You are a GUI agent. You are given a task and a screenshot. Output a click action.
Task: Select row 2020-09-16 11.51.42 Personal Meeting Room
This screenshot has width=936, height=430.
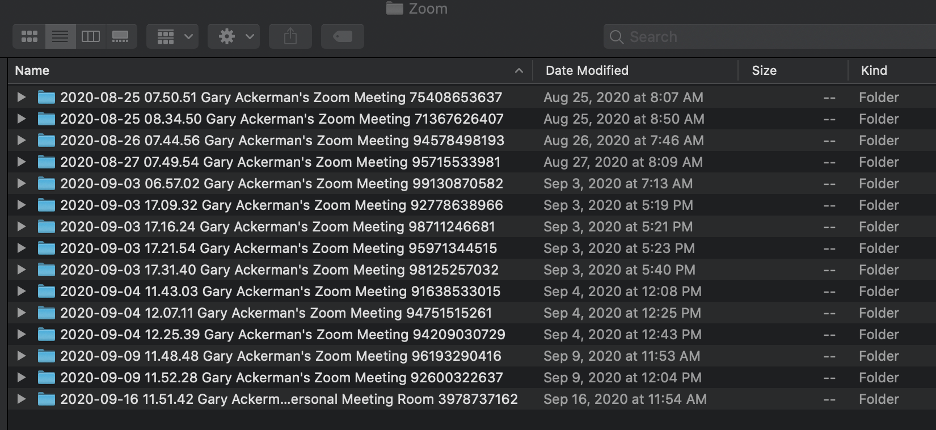(472, 398)
